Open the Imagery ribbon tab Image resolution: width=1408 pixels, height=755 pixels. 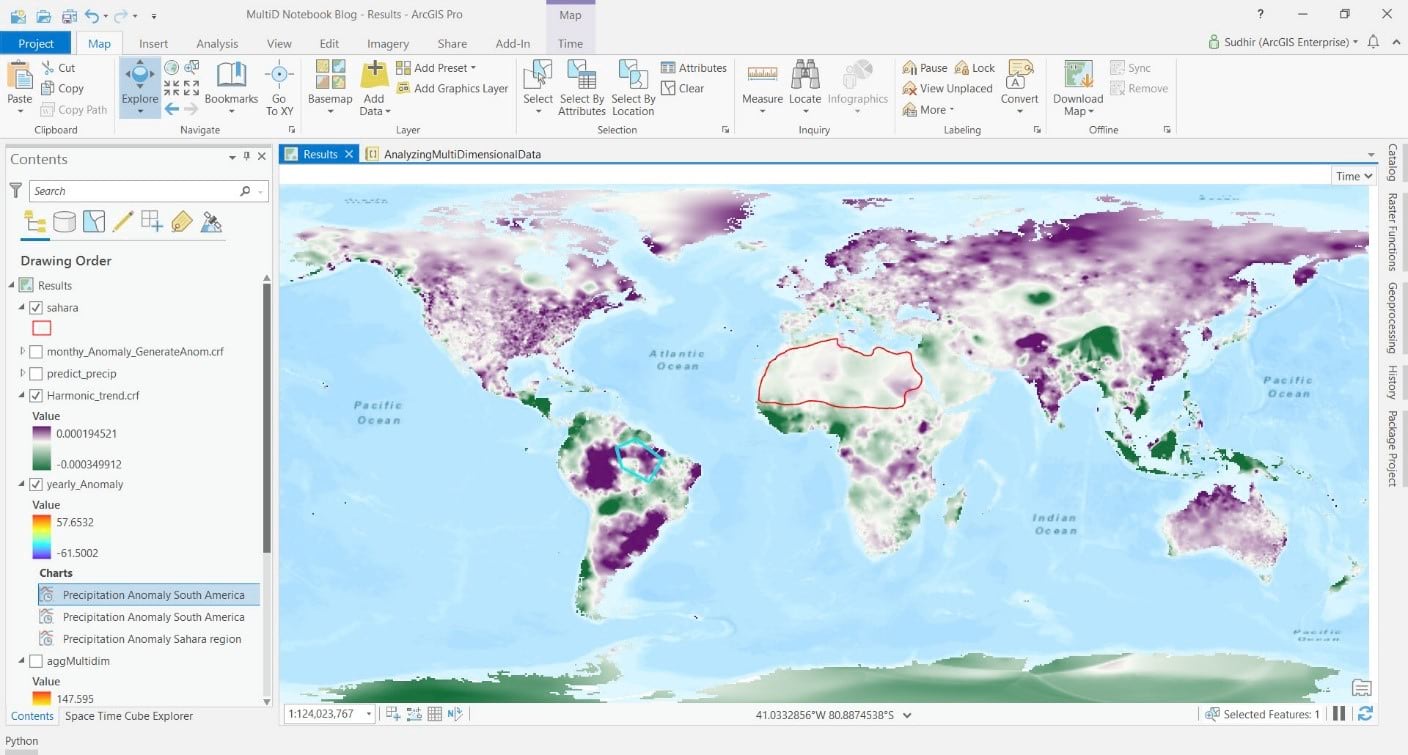[x=387, y=43]
